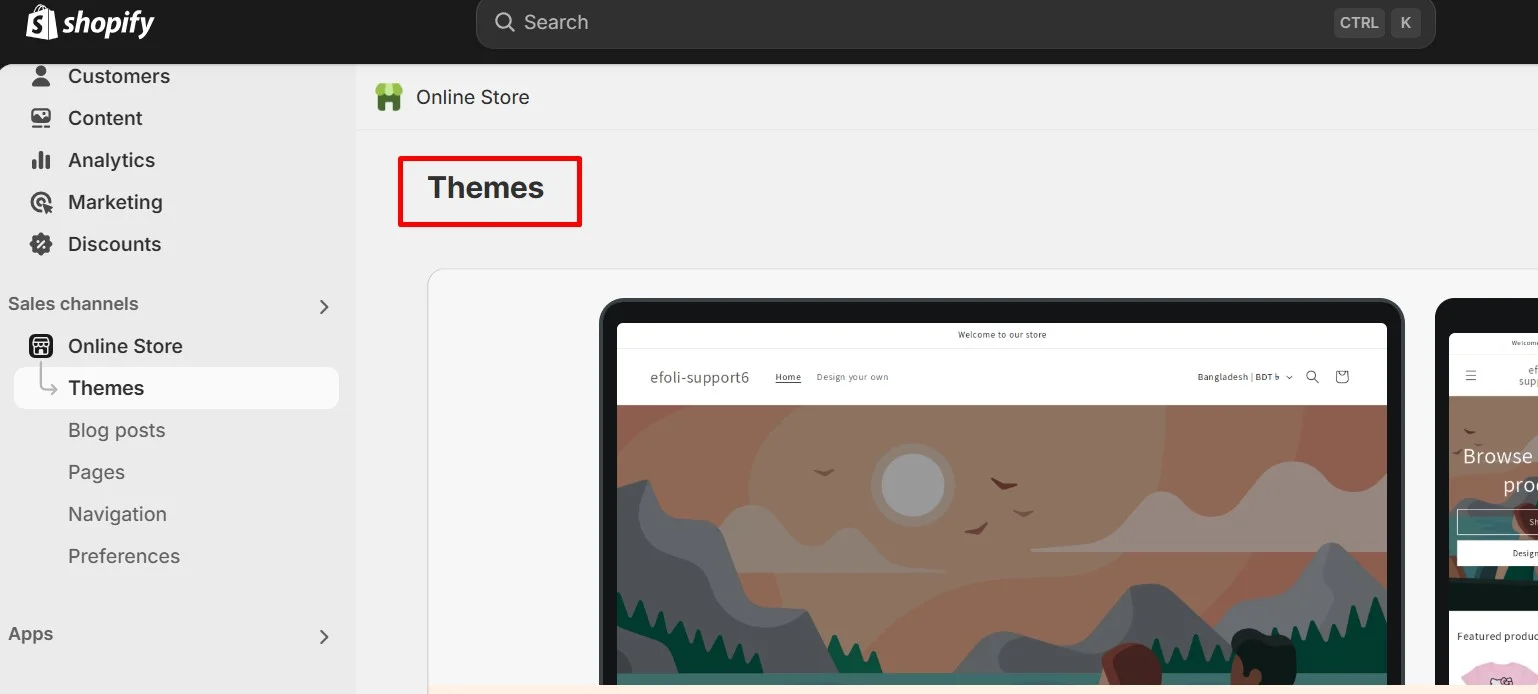
Task: Select Themes in the sidebar
Action: 176,388
